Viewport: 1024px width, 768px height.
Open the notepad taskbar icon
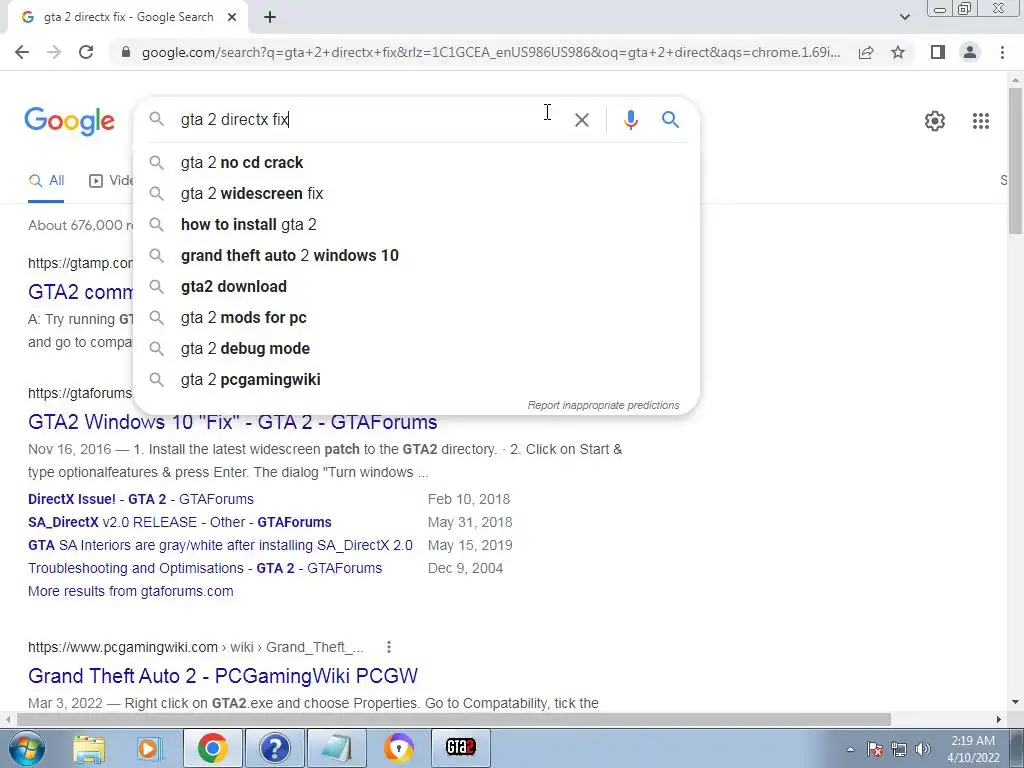click(x=336, y=748)
